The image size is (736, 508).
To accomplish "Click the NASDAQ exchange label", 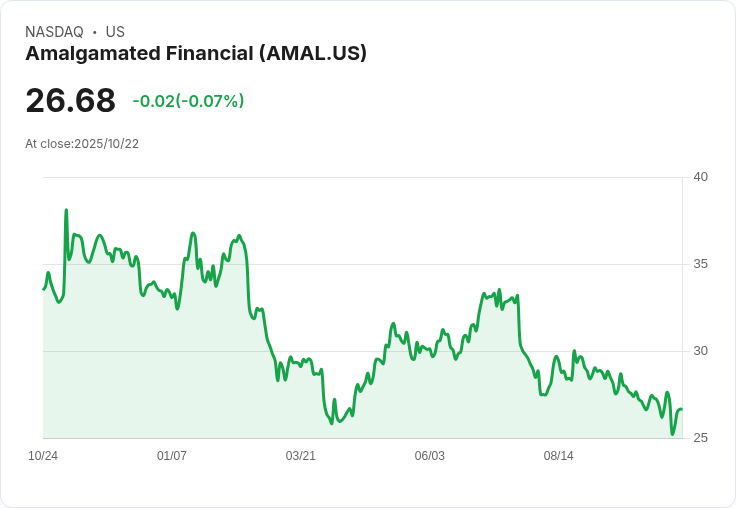I will pos(54,32).
